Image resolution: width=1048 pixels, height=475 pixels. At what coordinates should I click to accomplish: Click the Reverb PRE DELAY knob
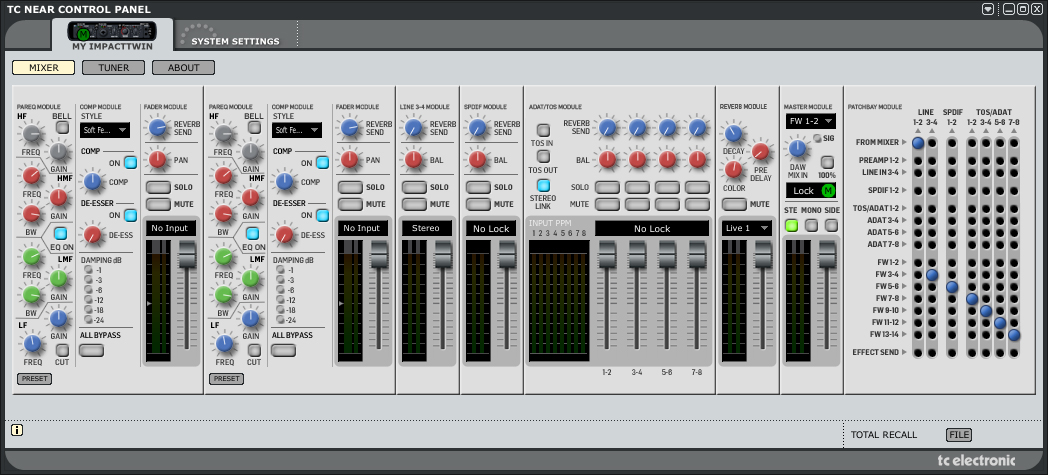(x=761, y=152)
